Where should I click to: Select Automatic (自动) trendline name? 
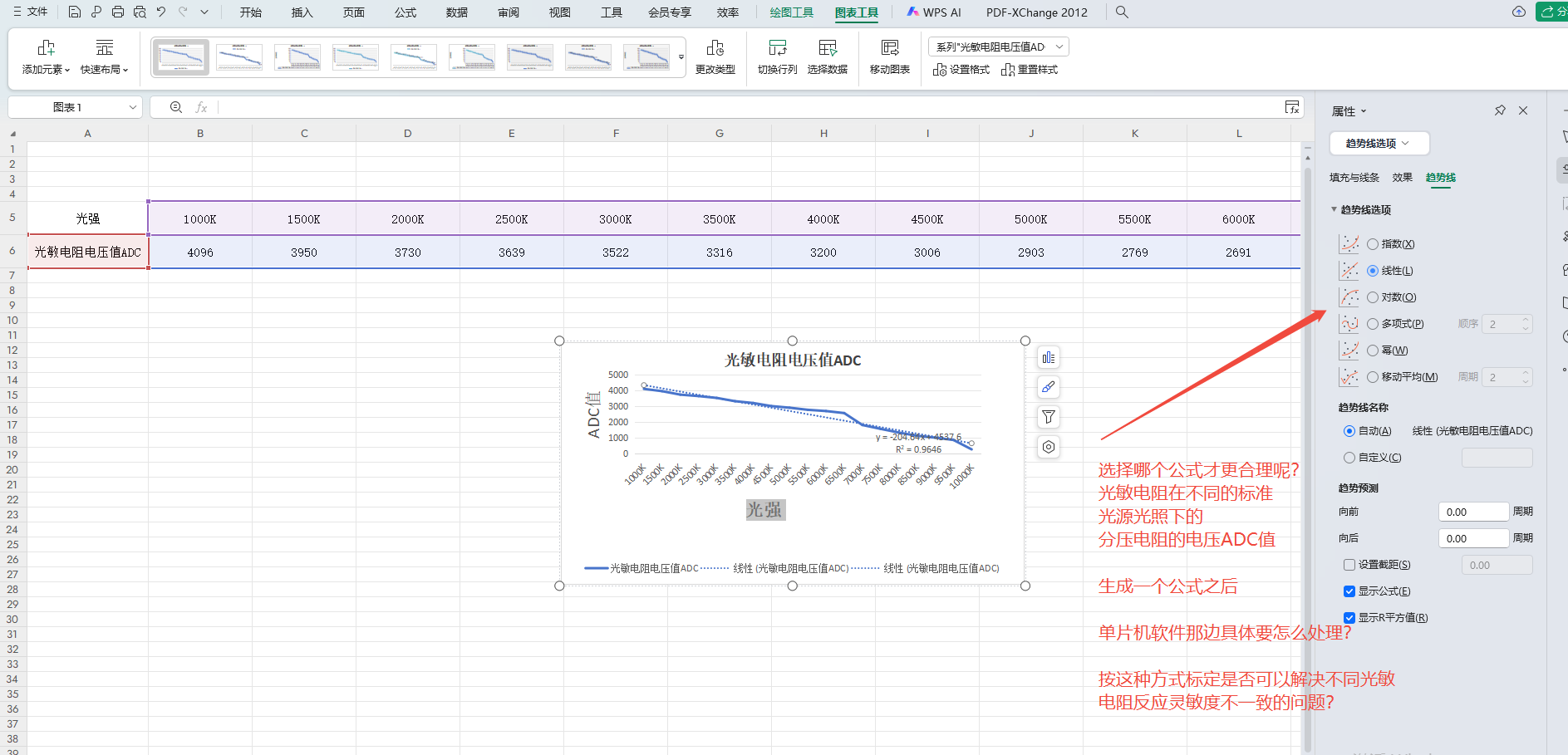click(x=1349, y=431)
